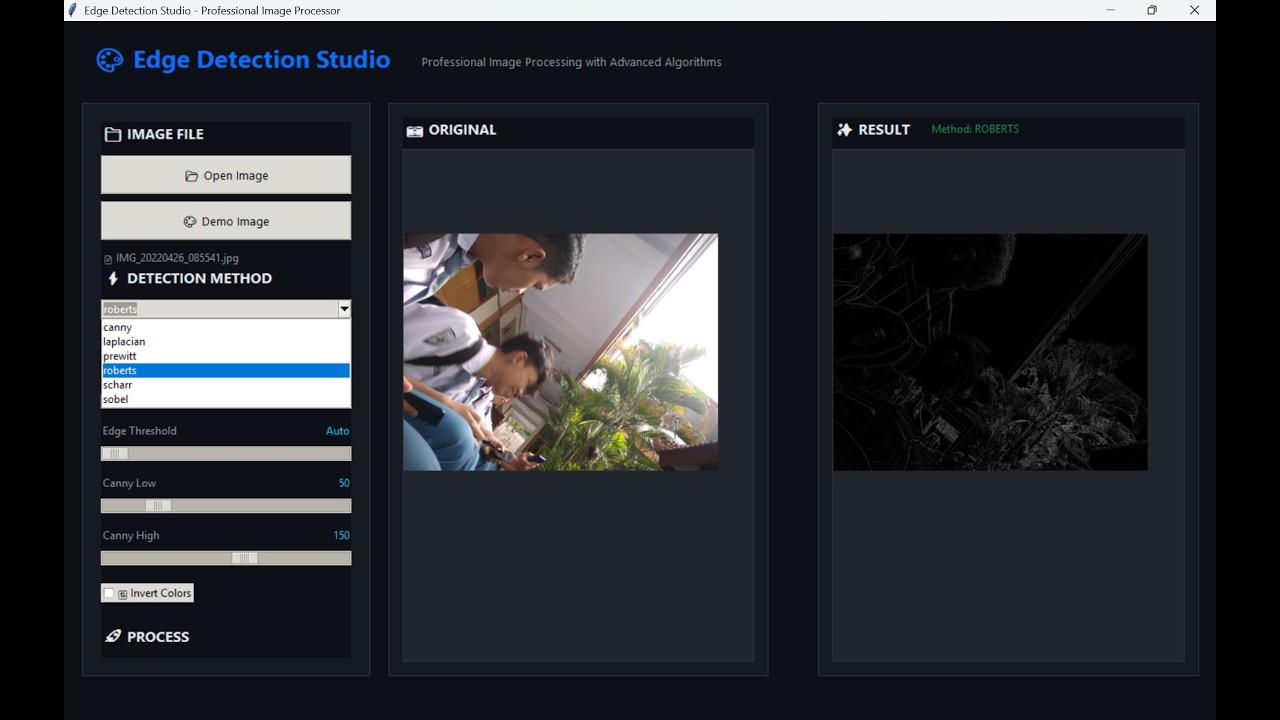Close the Edge Detection Studio window
1280x720 pixels.
[1194, 10]
